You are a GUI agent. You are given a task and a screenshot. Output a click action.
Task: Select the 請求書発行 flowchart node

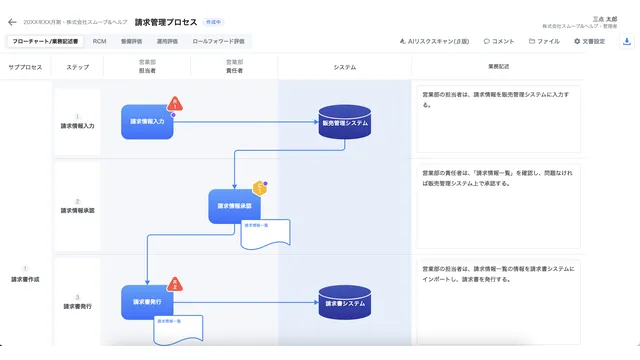click(147, 302)
